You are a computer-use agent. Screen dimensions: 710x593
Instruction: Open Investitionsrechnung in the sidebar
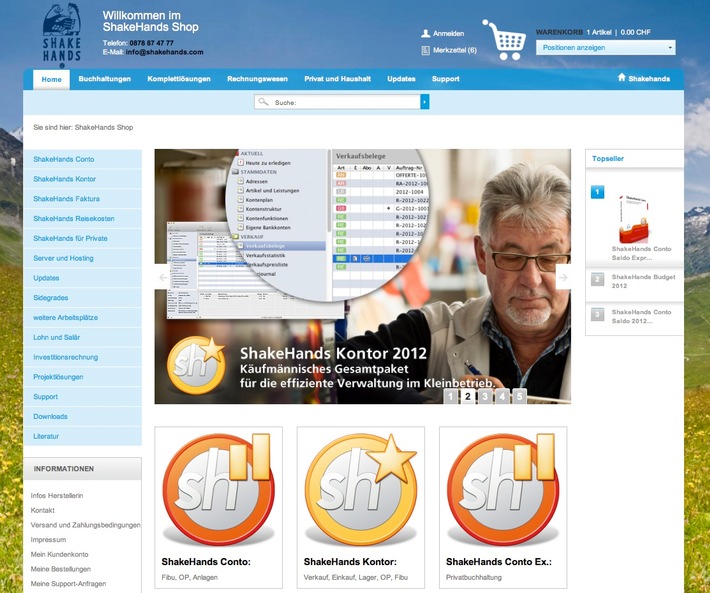click(82, 357)
